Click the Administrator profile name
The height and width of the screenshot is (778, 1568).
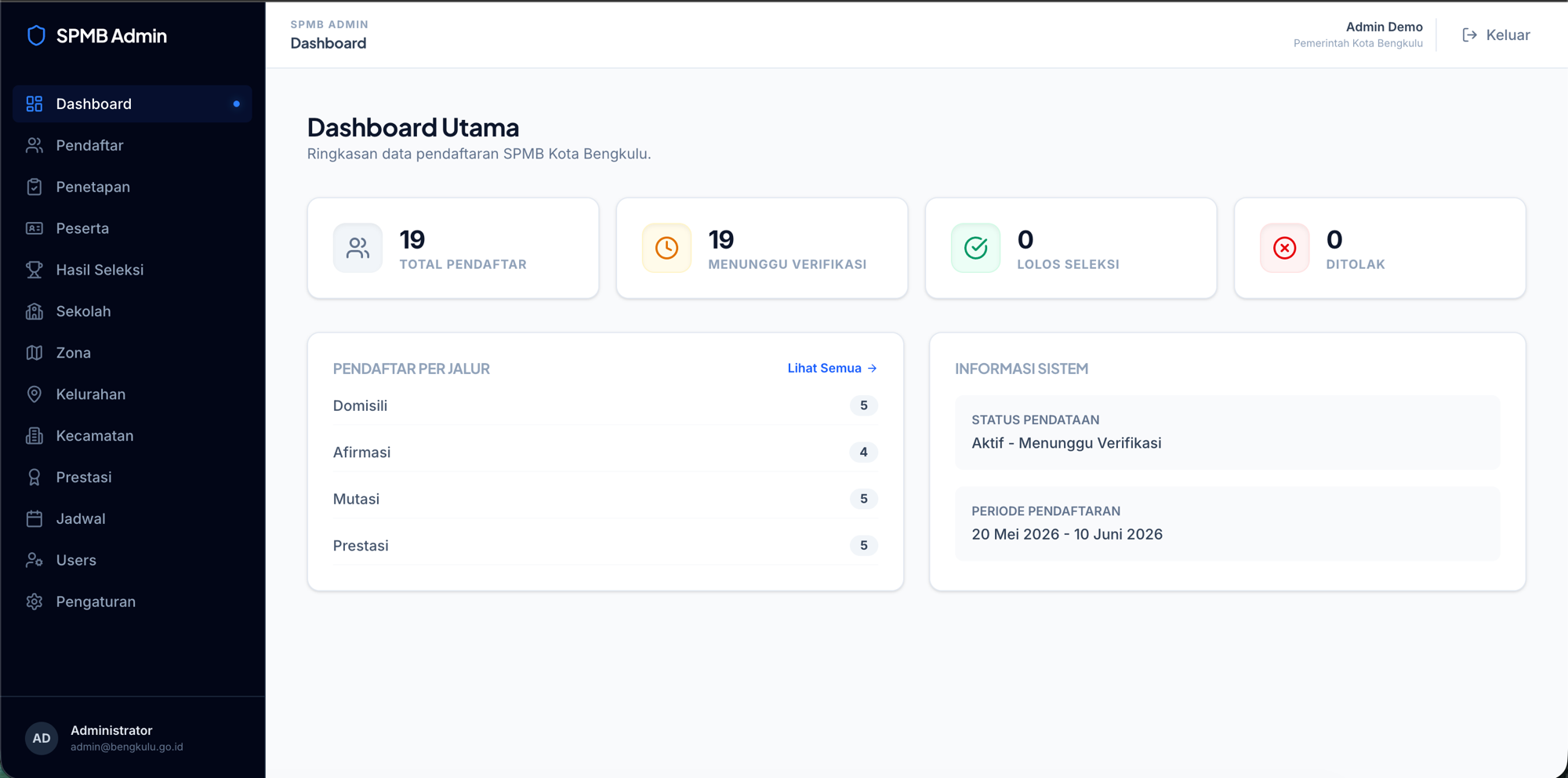[x=111, y=730]
